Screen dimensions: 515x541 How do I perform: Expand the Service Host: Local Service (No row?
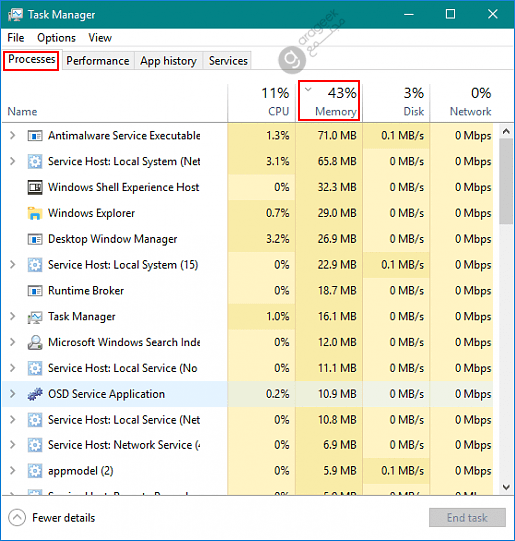click(12, 368)
